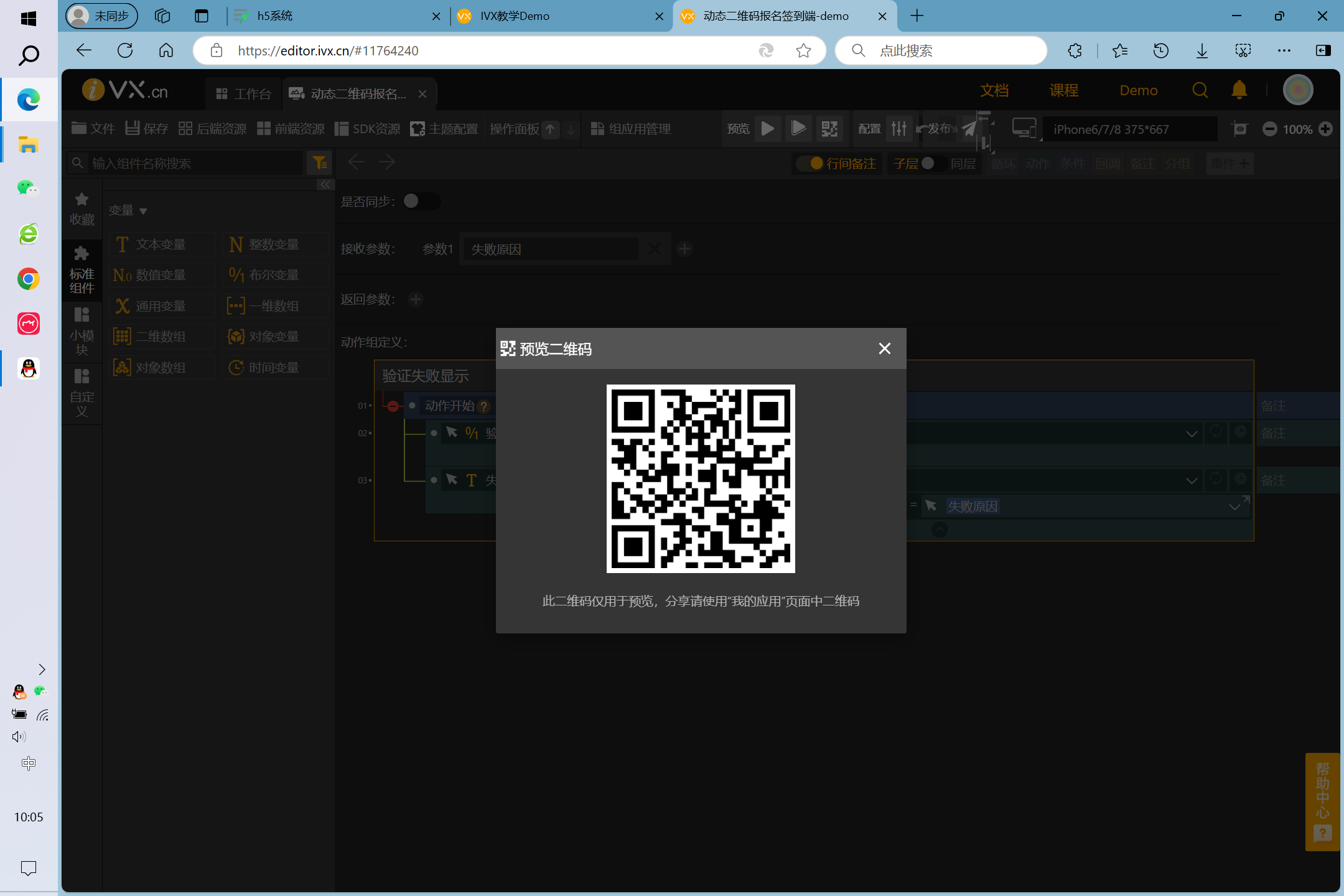Close the 预览二维码 dialog
Image resolution: width=1344 pixels, height=896 pixels.
tap(884, 348)
